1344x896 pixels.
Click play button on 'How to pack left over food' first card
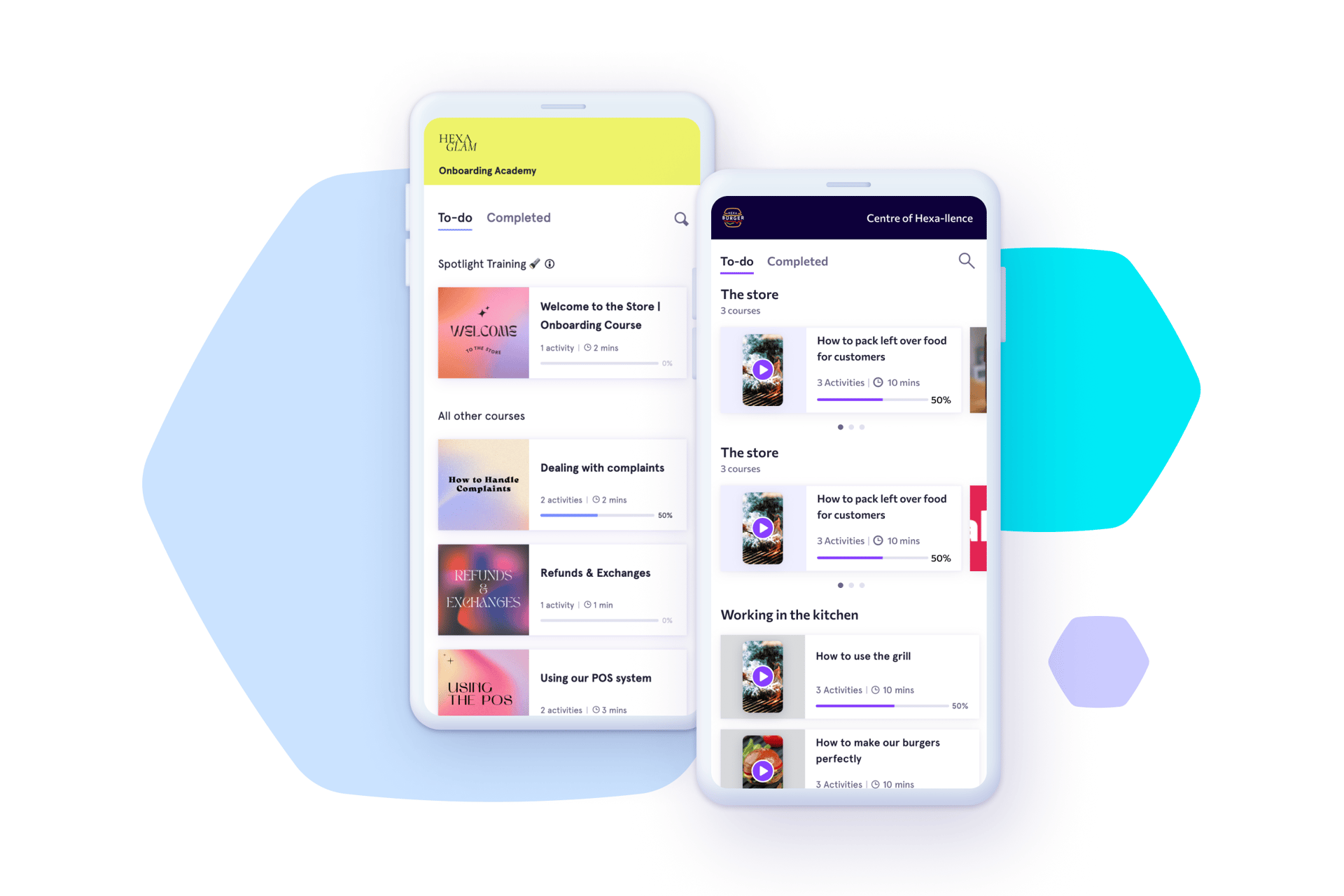click(762, 369)
